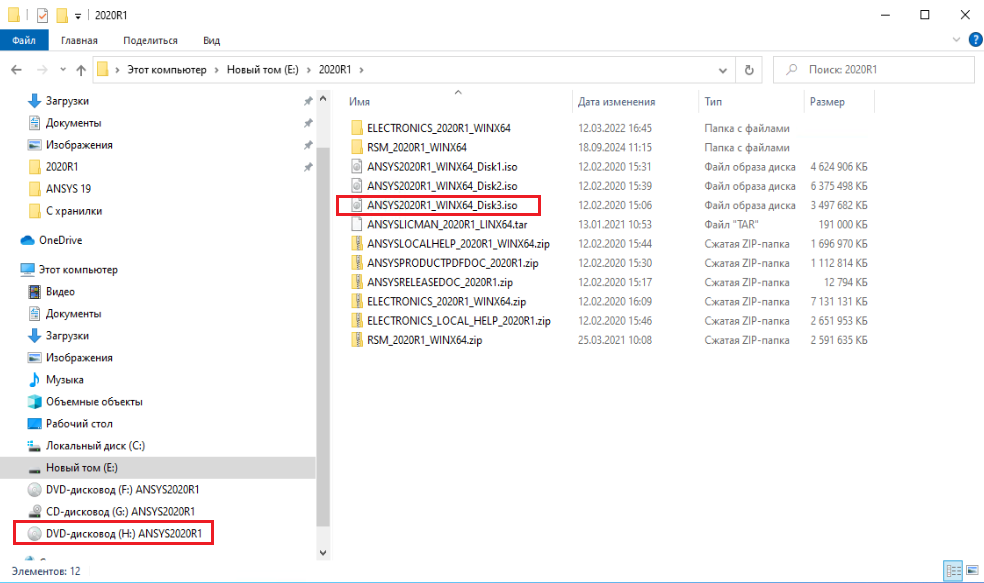This screenshot has width=984, height=583.
Task: Select ELECTRONICS_2020R1_WINX64.zip file name
Action: point(446,302)
